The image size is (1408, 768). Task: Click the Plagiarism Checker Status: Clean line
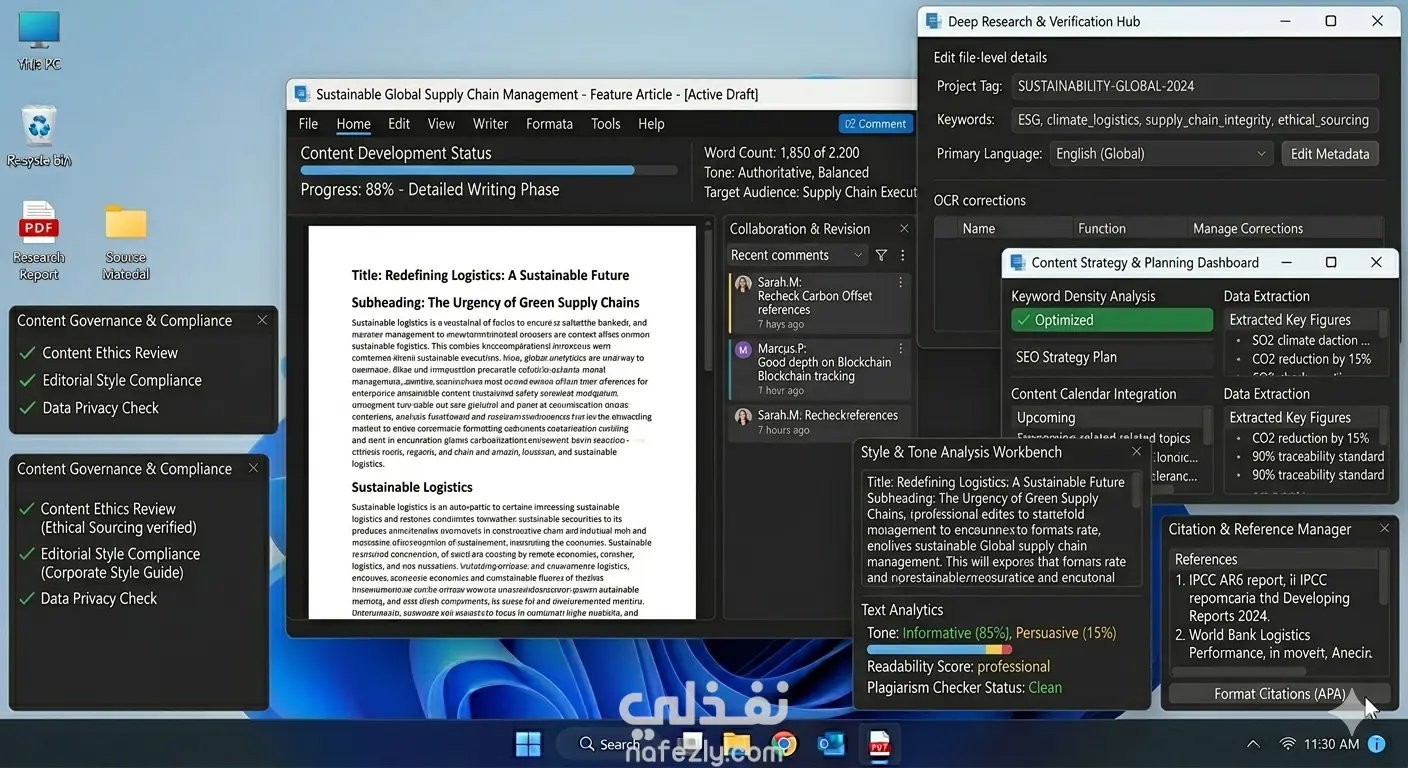964,688
